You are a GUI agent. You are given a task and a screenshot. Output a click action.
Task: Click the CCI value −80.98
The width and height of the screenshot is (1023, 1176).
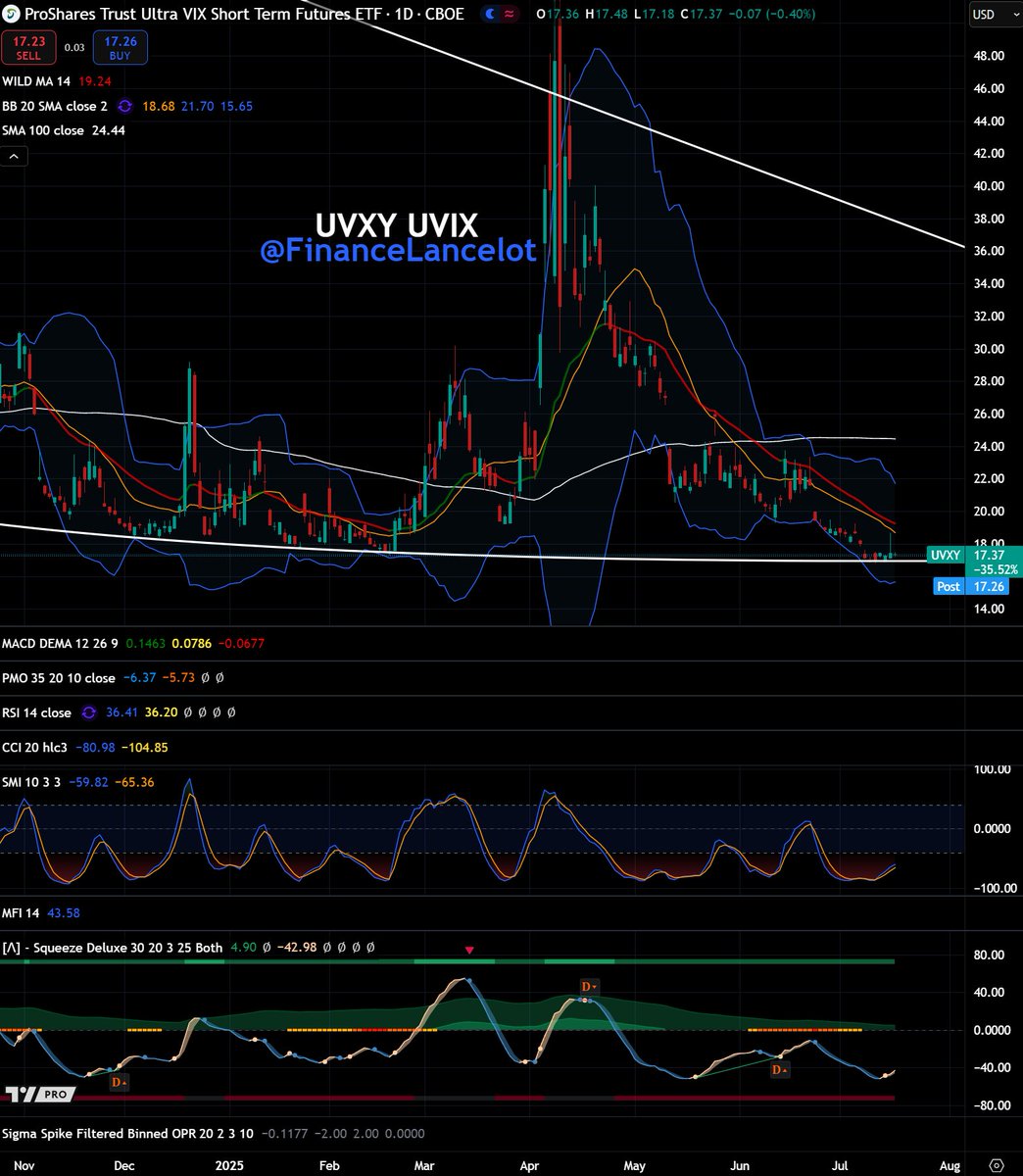click(x=95, y=748)
